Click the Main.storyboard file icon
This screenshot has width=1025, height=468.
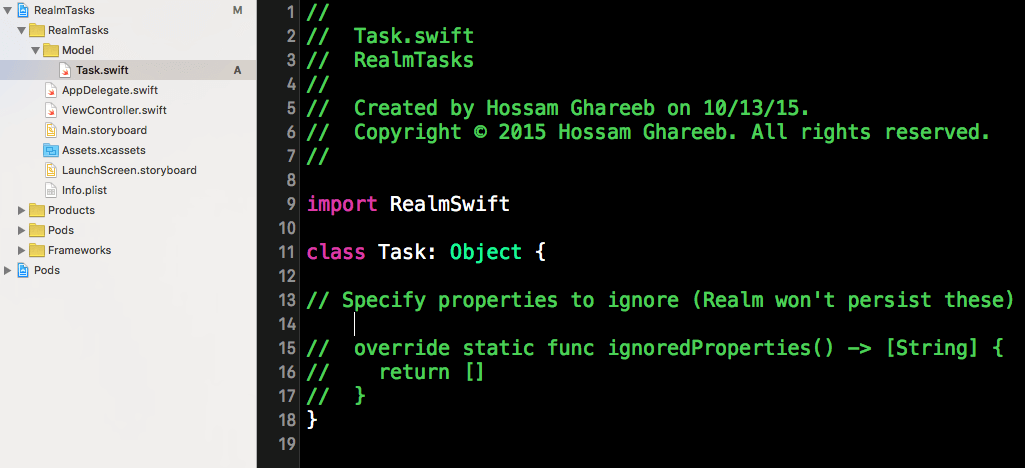tap(51, 130)
